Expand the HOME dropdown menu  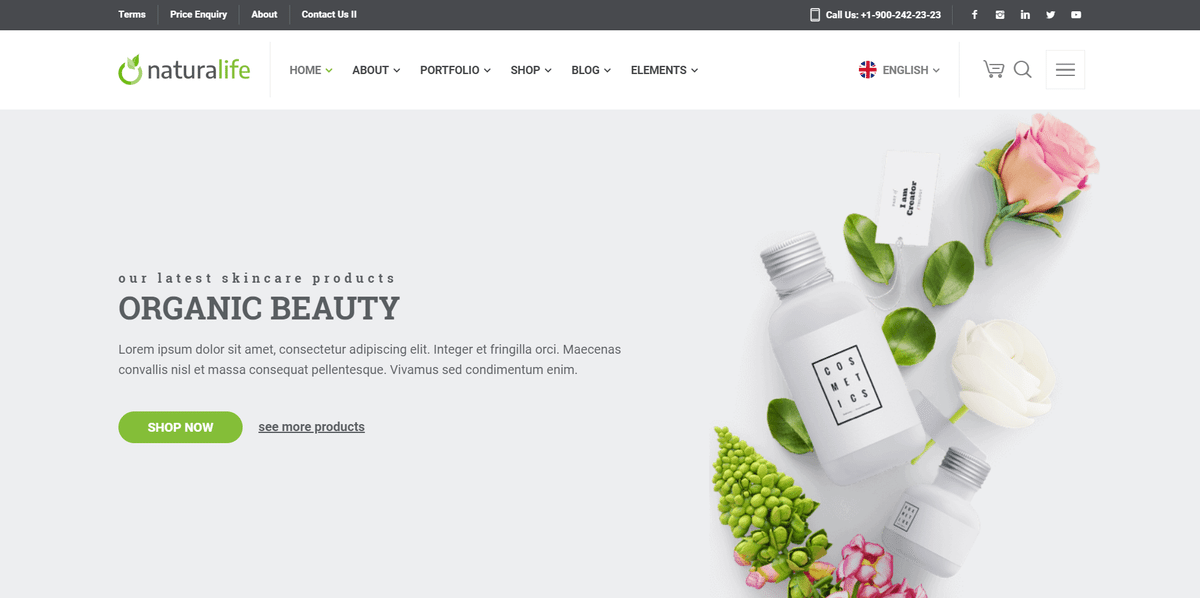click(x=311, y=70)
